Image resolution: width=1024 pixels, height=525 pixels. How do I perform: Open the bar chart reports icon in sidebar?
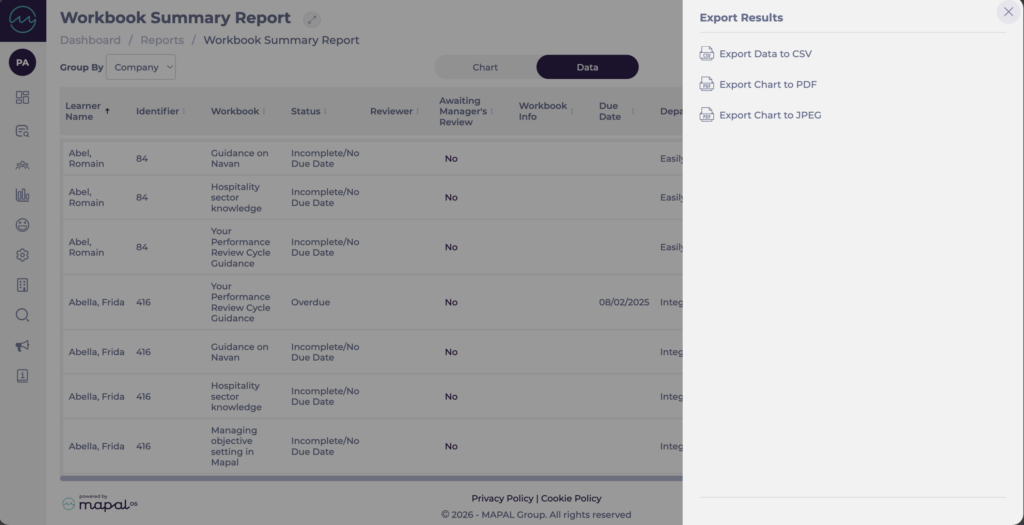(22, 195)
